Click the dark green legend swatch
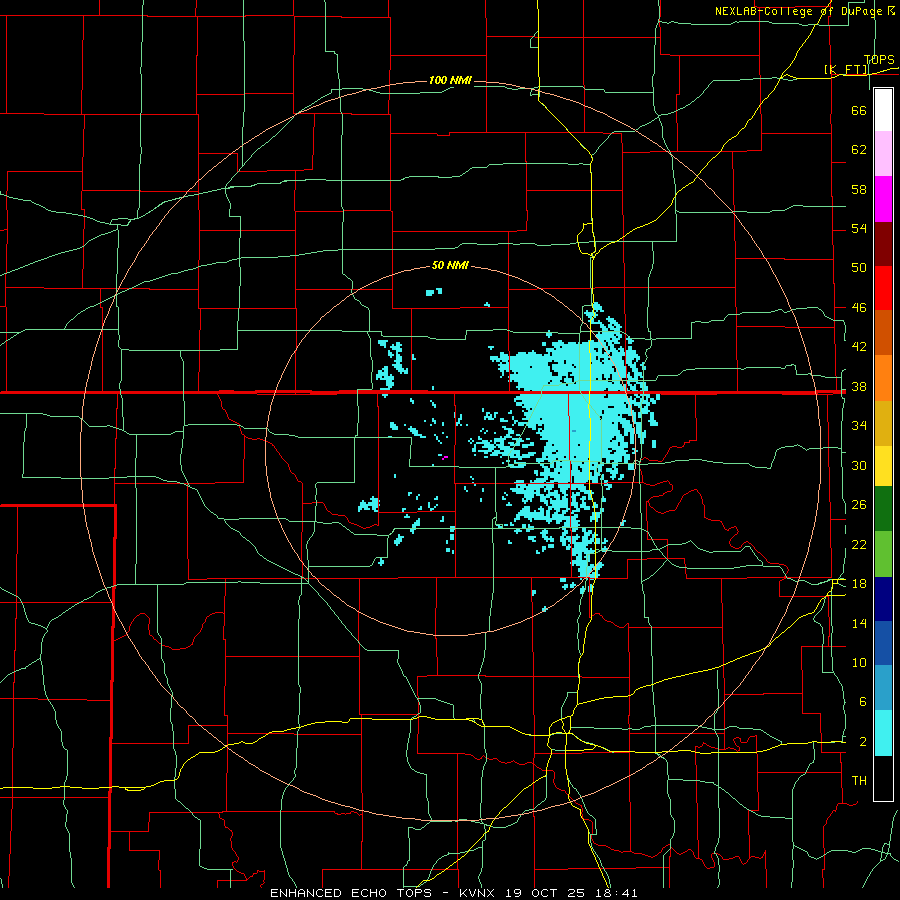Screen dimensions: 900x900 point(883,509)
